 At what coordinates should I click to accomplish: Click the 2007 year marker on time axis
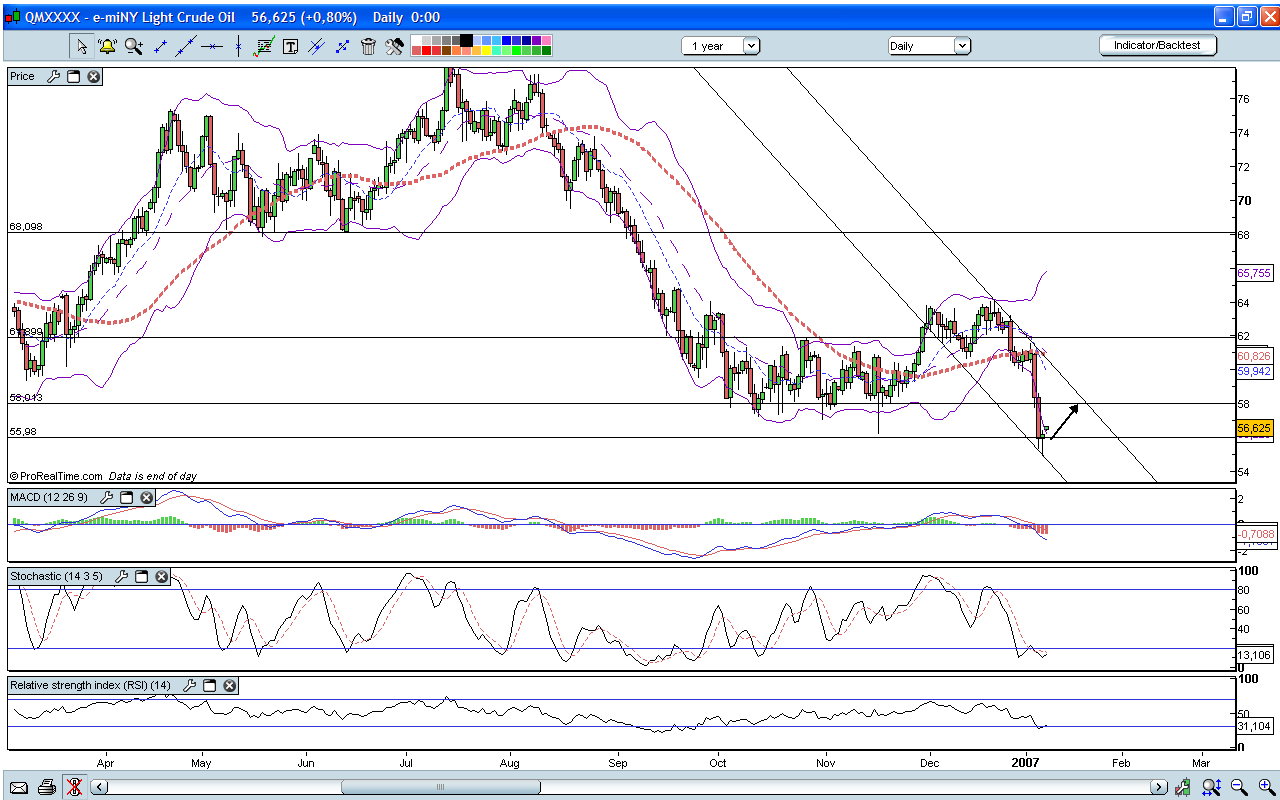(x=1027, y=762)
